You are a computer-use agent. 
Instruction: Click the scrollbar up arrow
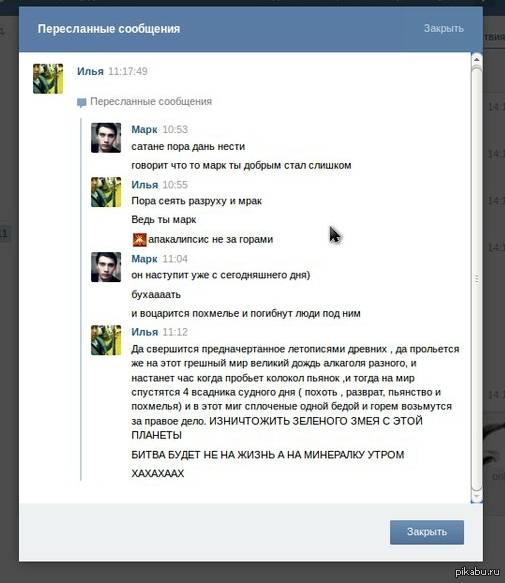coord(476,59)
